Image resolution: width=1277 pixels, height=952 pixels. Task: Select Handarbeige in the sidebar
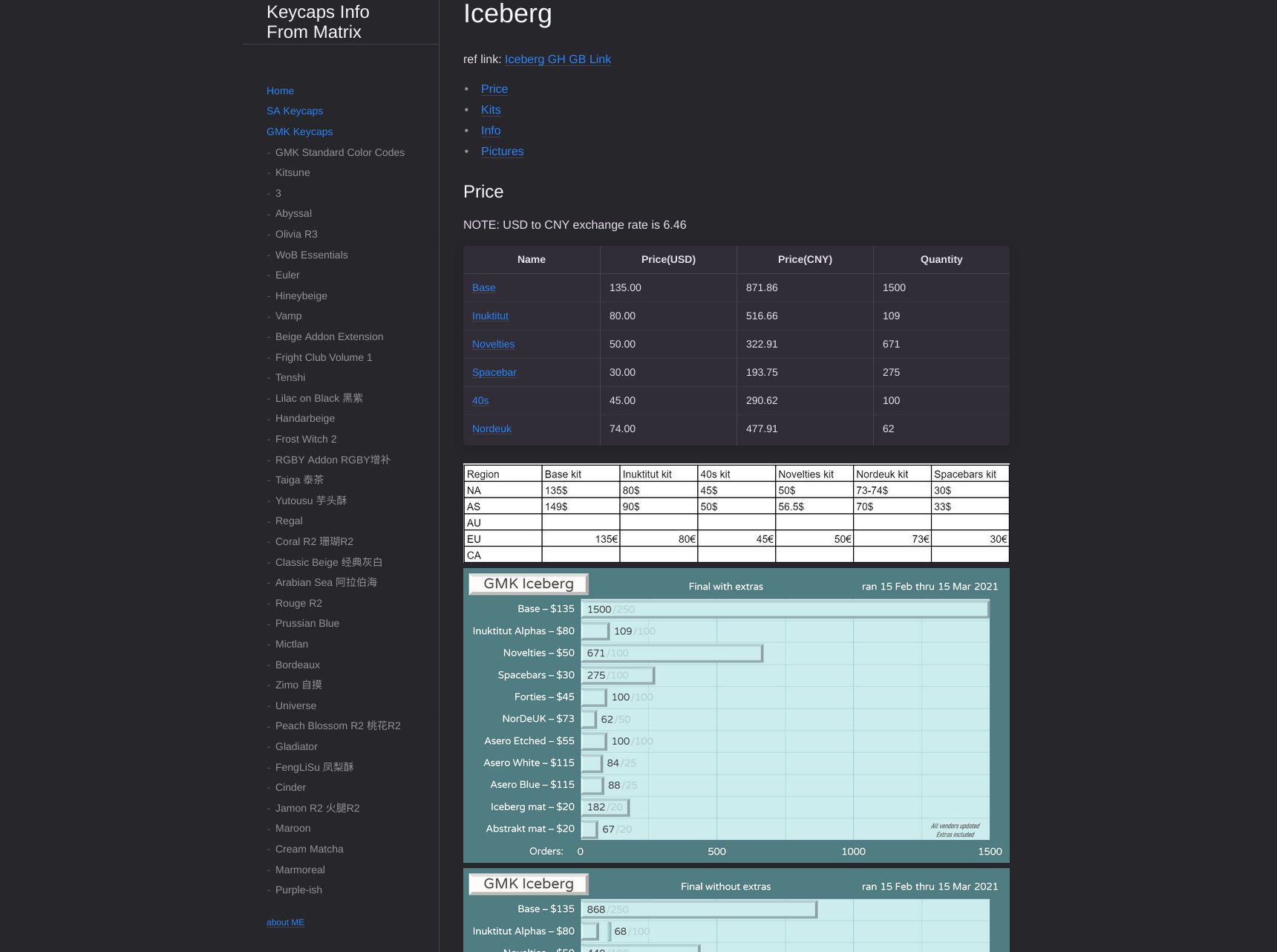tap(304, 419)
